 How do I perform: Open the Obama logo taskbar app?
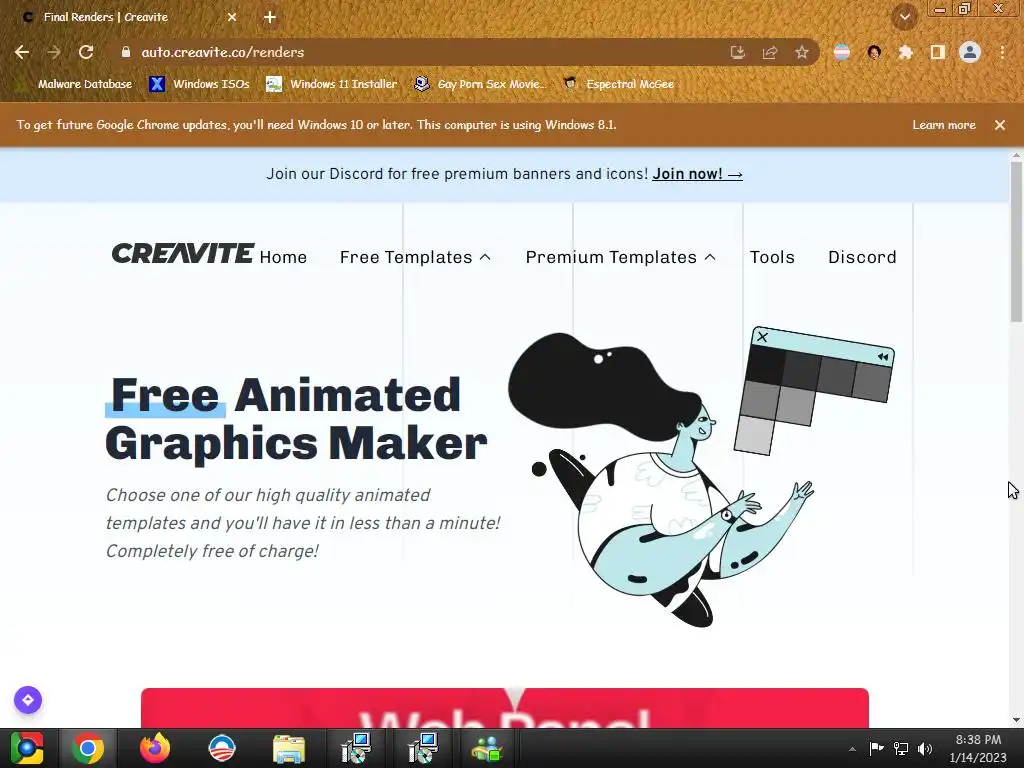[221, 748]
